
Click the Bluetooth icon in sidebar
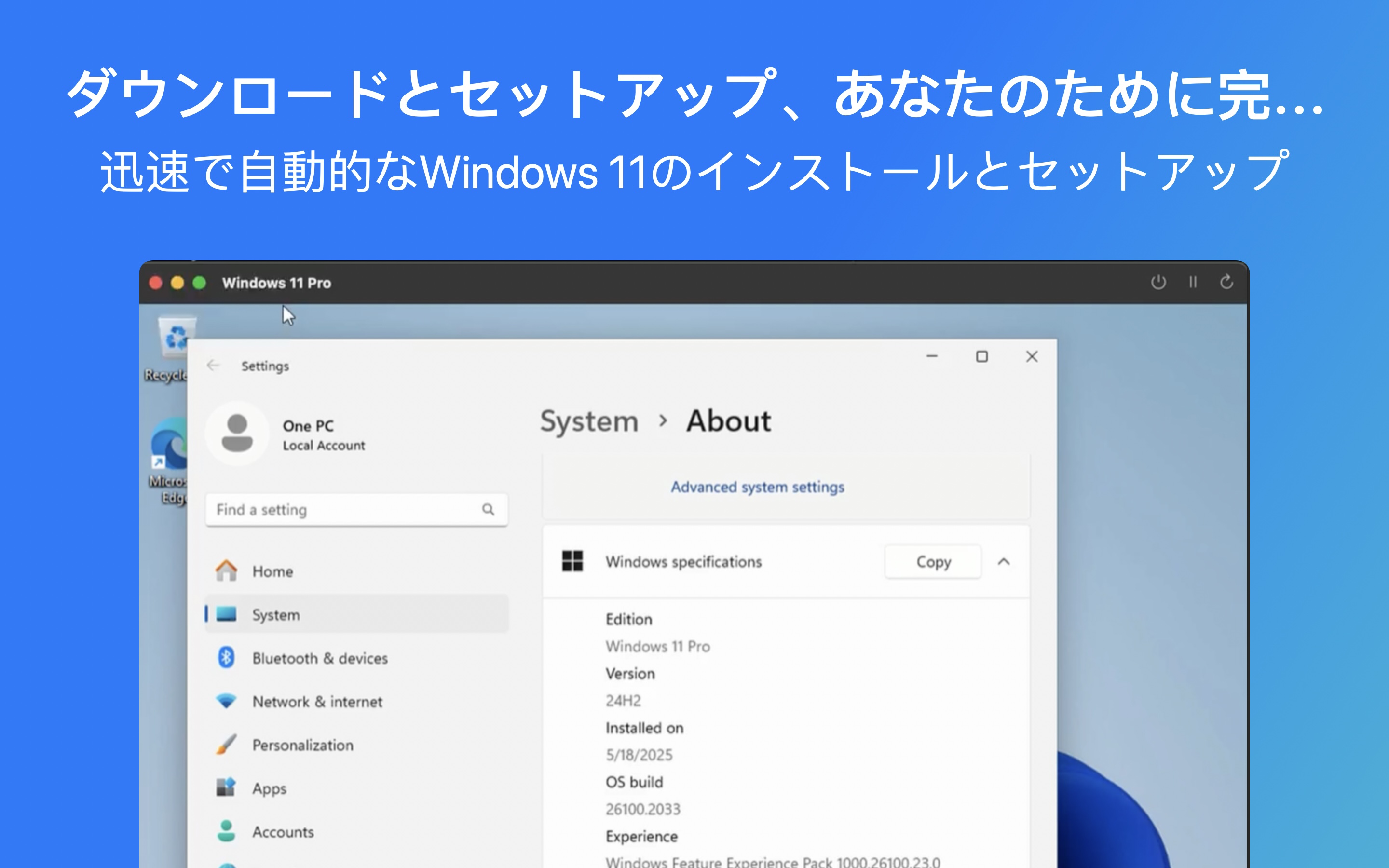point(226,657)
